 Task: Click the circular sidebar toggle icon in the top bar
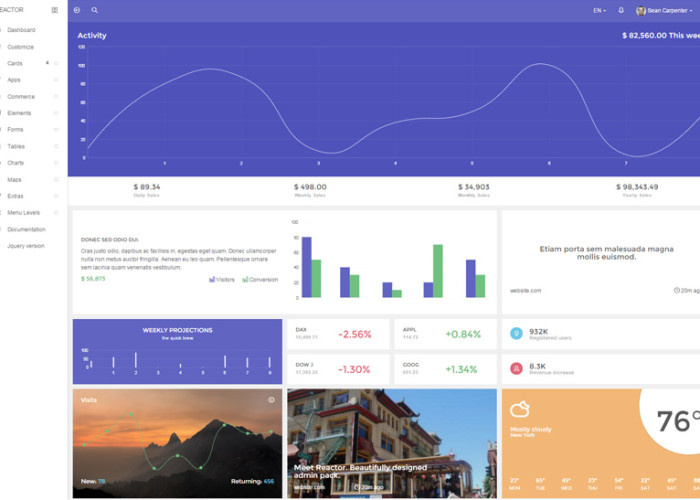(x=77, y=10)
